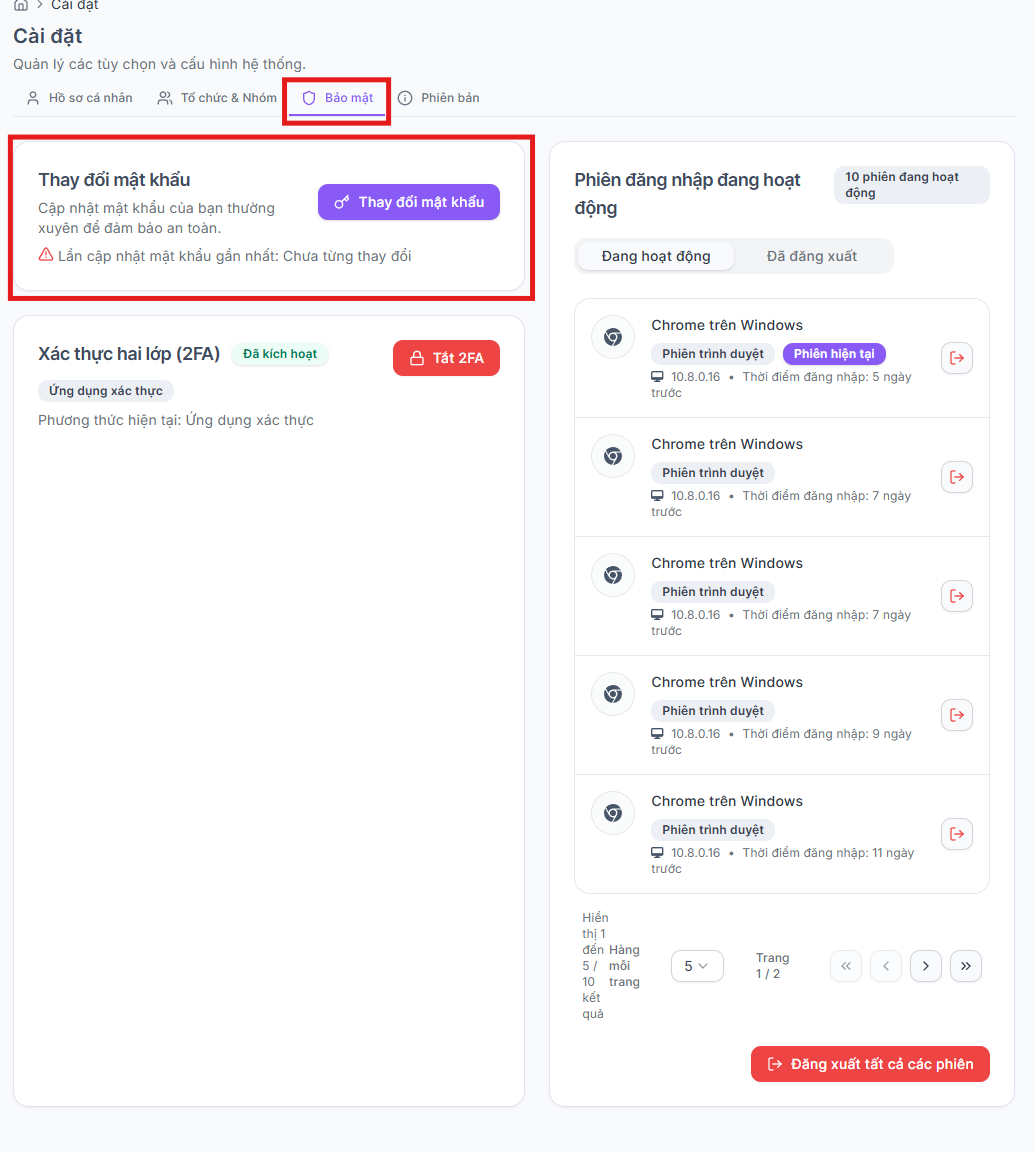Jump to last page double-arrow
The width and height of the screenshot is (1035, 1152).
coord(965,966)
